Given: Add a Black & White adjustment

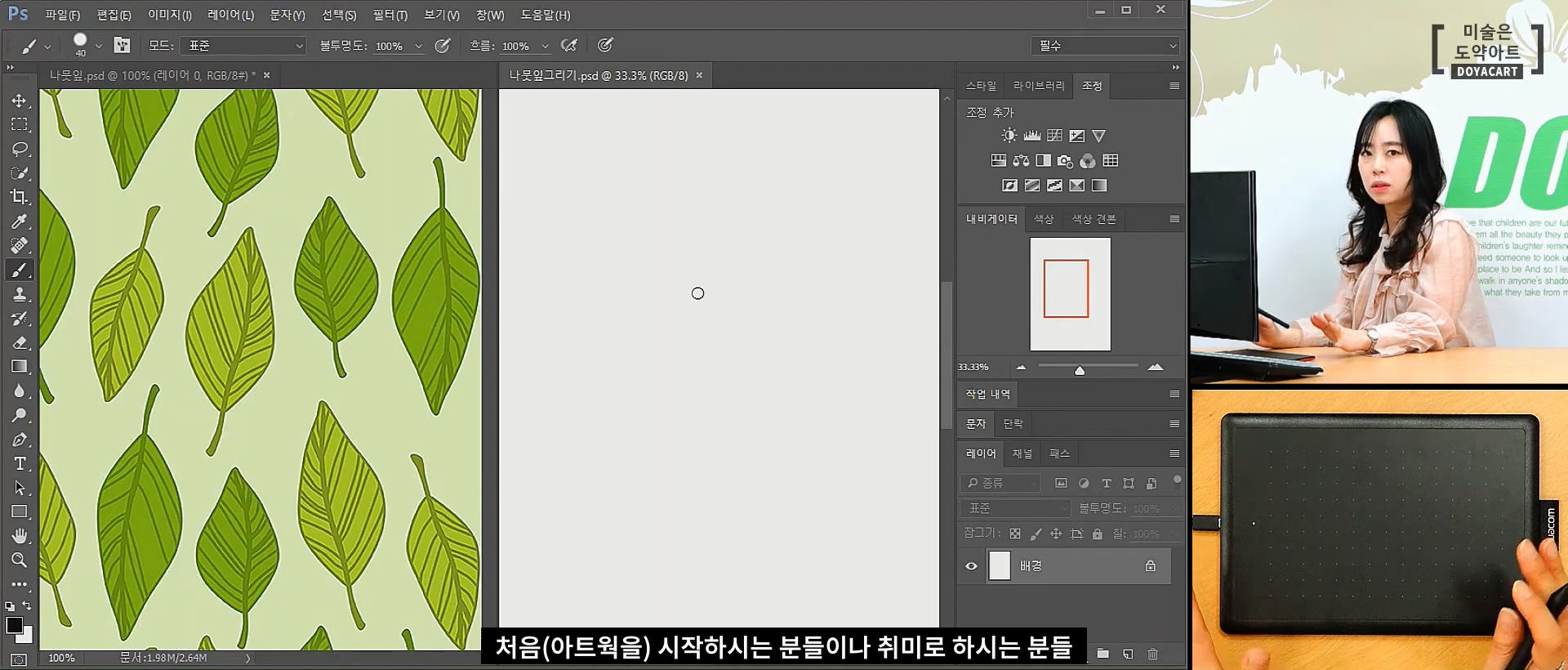Looking at the screenshot, I should 1043,160.
